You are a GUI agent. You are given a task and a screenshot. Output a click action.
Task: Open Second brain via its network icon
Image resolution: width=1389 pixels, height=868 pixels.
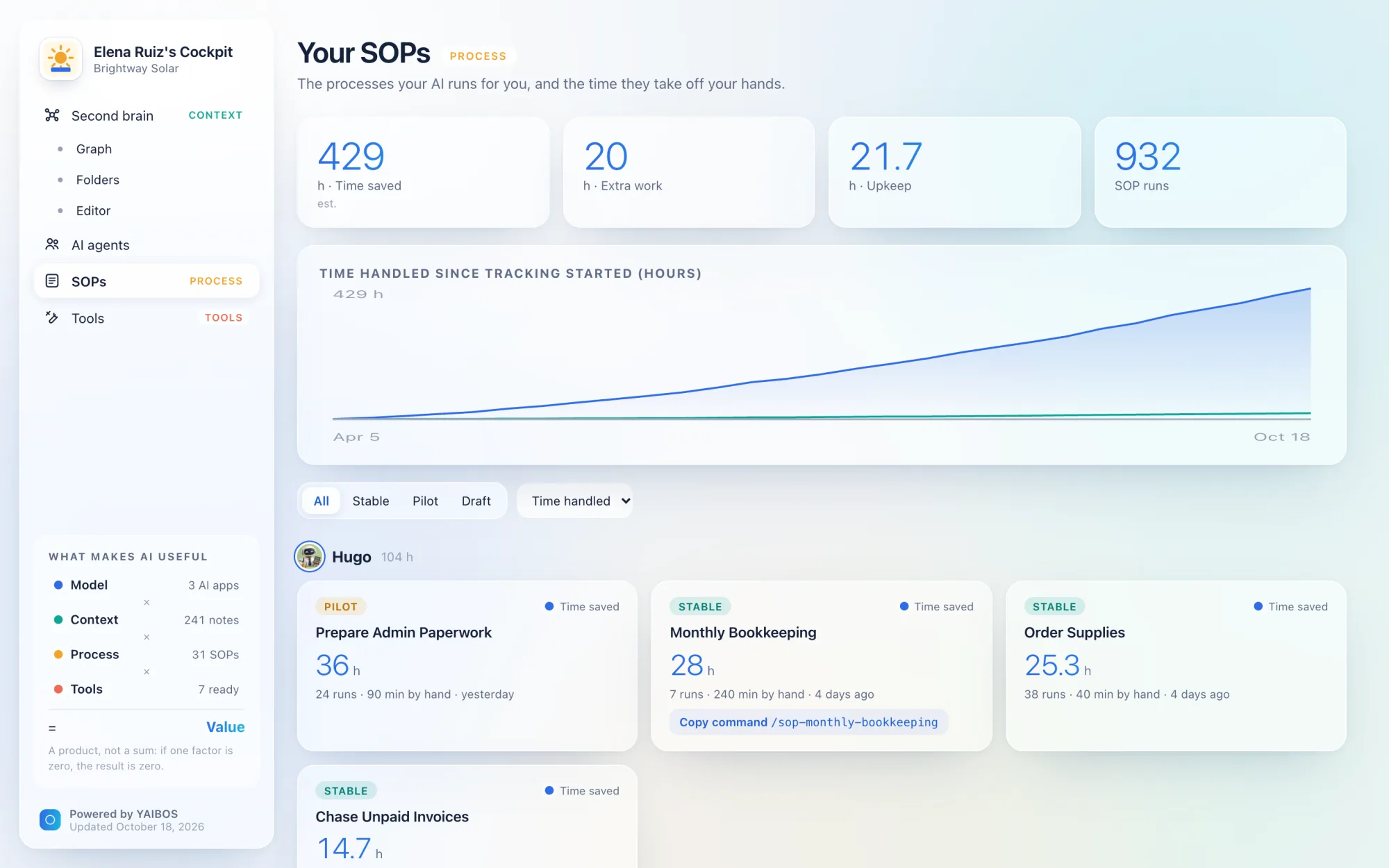point(52,115)
